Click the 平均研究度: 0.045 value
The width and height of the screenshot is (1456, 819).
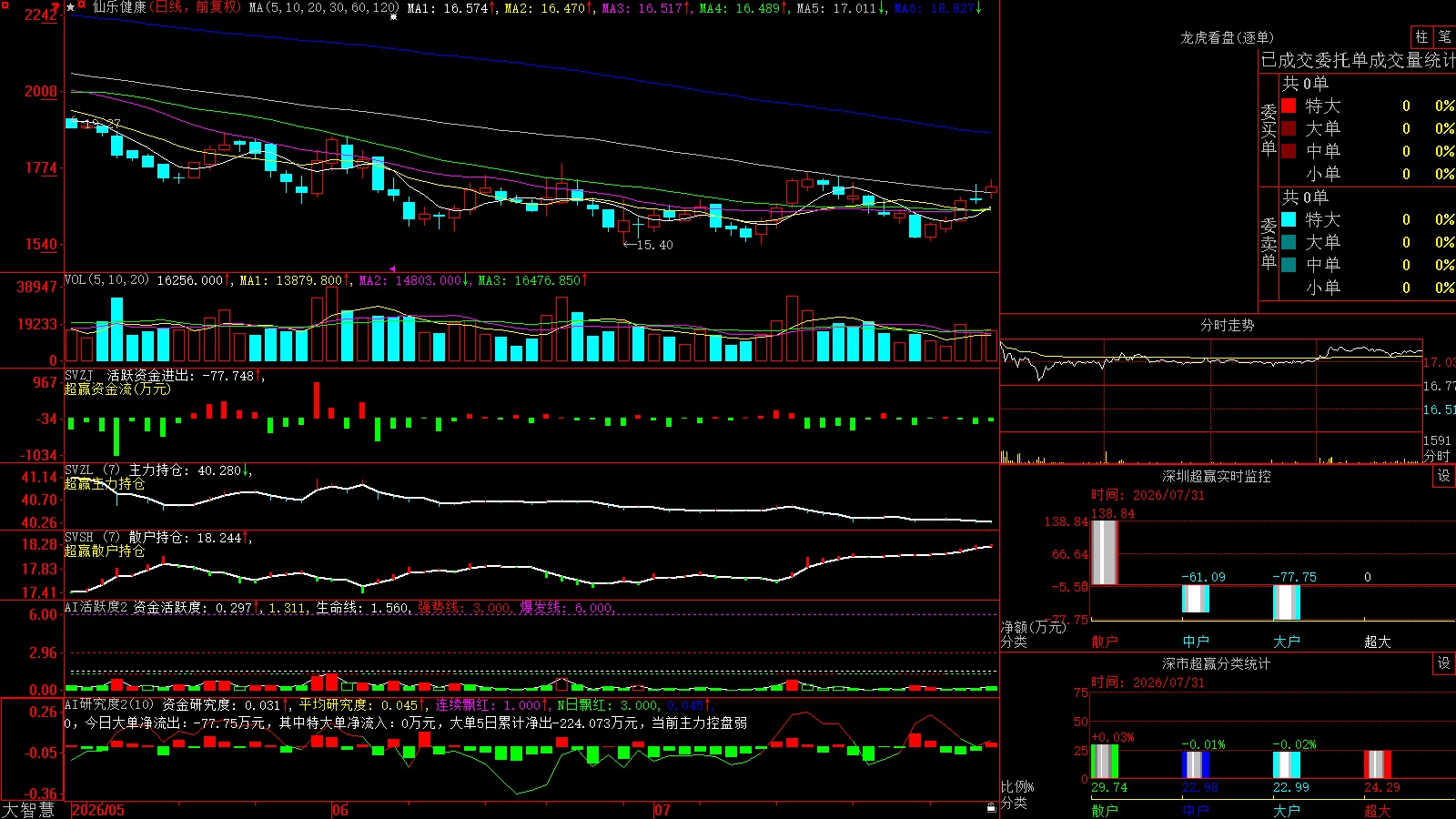360,704
